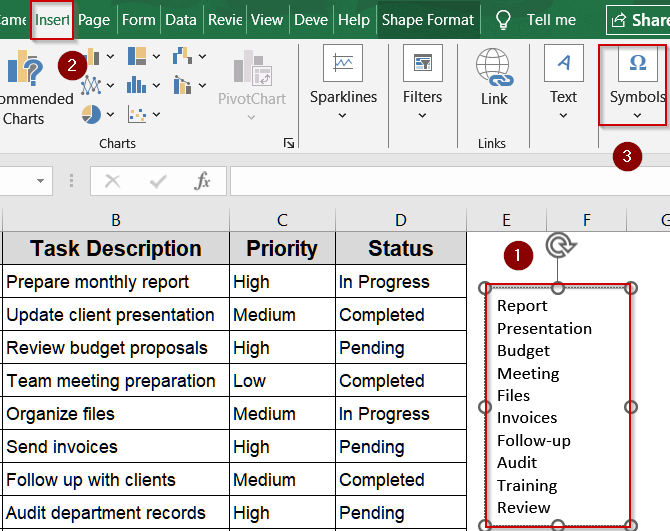Image resolution: width=670 pixels, height=531 pixels.
Task: Click 'Low' priority cell
Action: click(x=282, y=381)
